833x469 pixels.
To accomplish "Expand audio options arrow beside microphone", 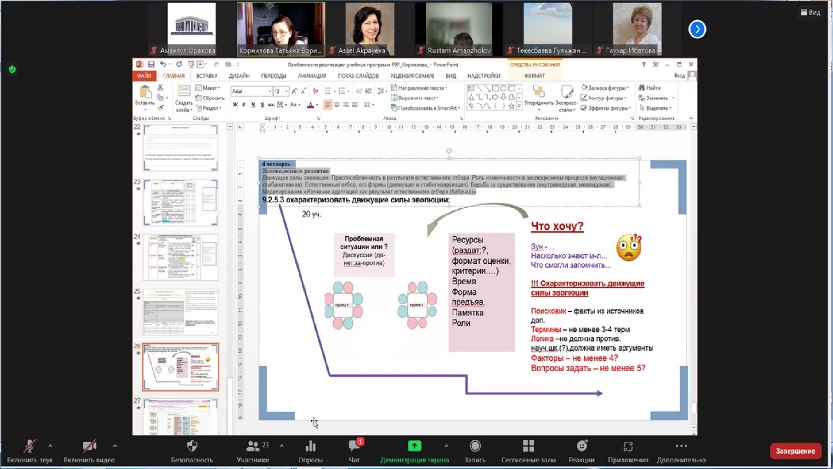I will (56, 445).
